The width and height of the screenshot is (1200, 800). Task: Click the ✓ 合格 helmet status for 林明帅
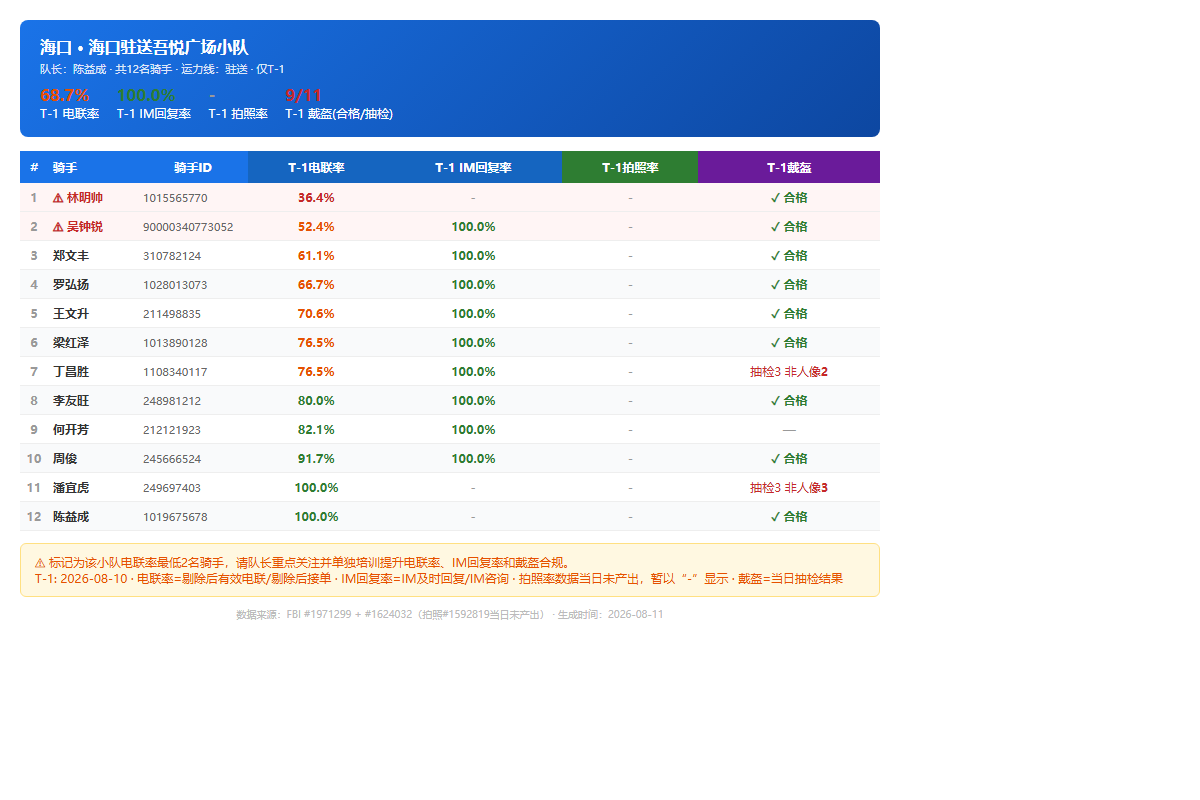[x=789, y=198]
